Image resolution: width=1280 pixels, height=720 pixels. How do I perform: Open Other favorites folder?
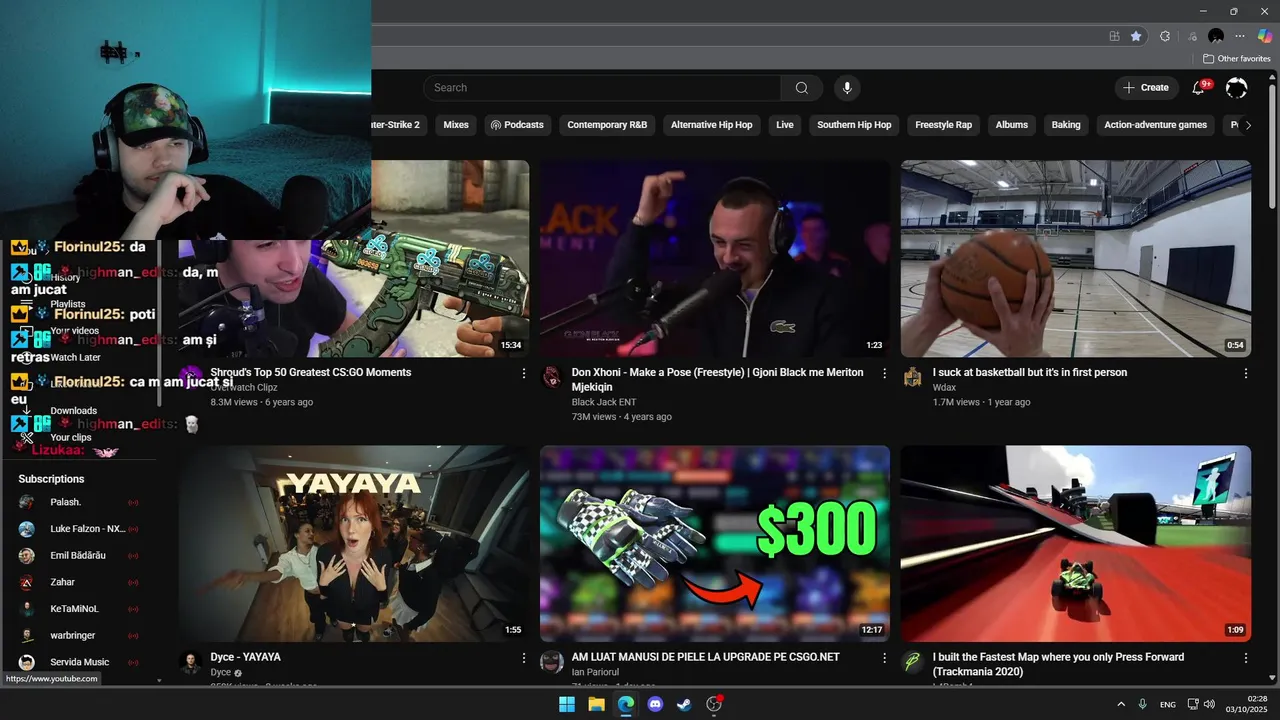pyautogui.click(x=1236, y=59)
